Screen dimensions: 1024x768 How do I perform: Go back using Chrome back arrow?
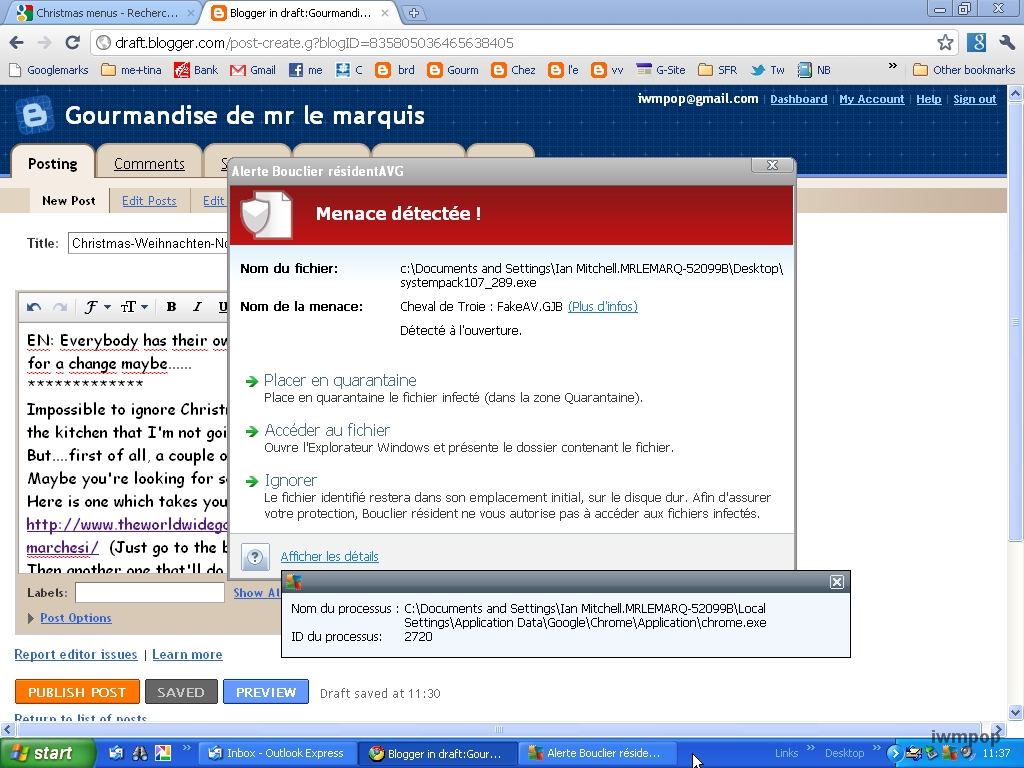coord(17,43)
